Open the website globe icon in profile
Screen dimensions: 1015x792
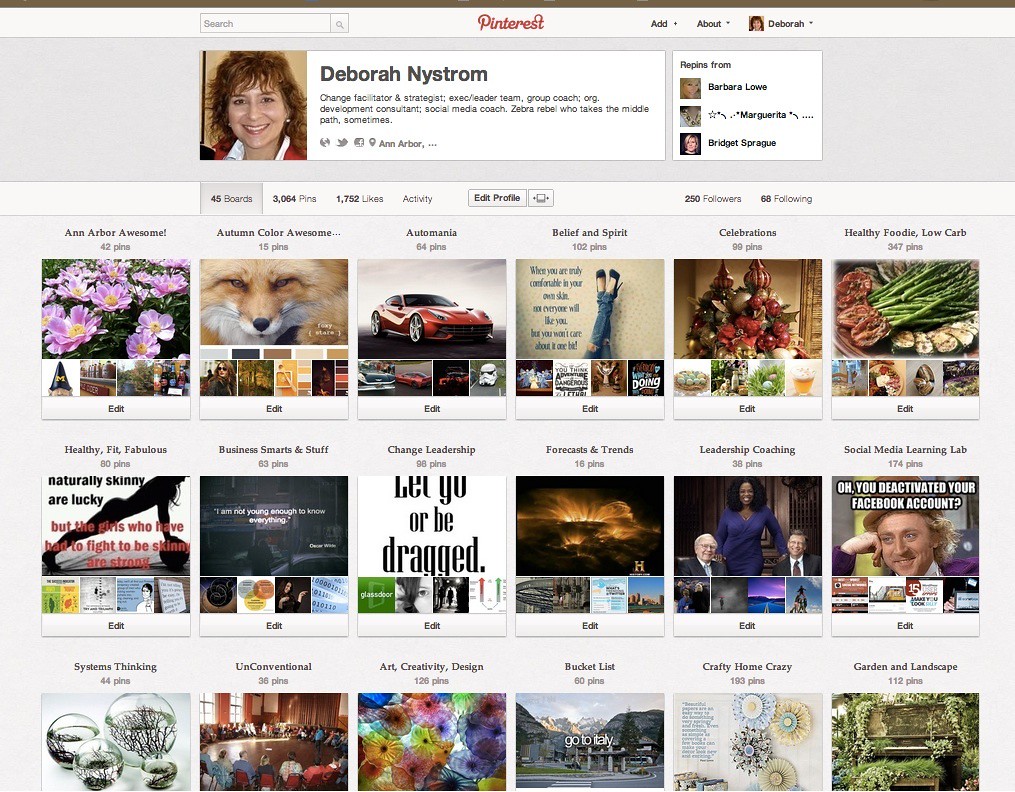(325, 143)
